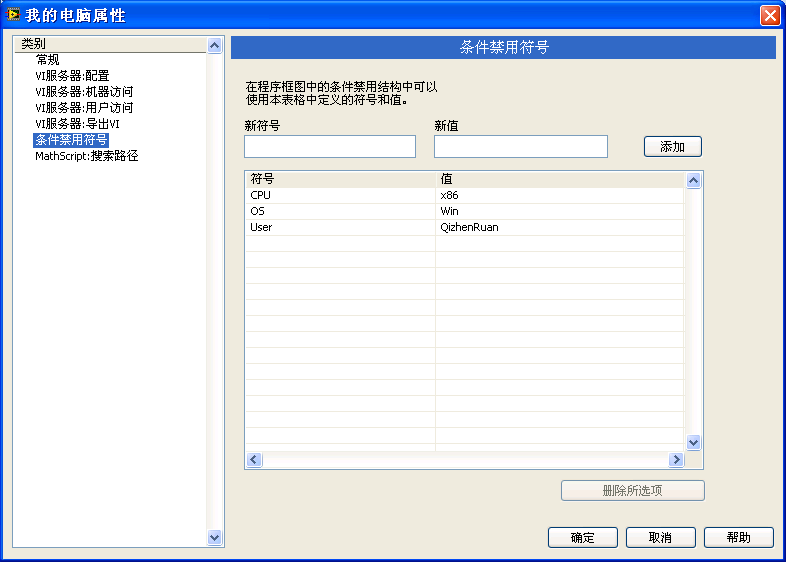The height and width of the screenshot is (562, 786).
Task: Close the 我的电脑属性 dialog
Action: (769, 15)
